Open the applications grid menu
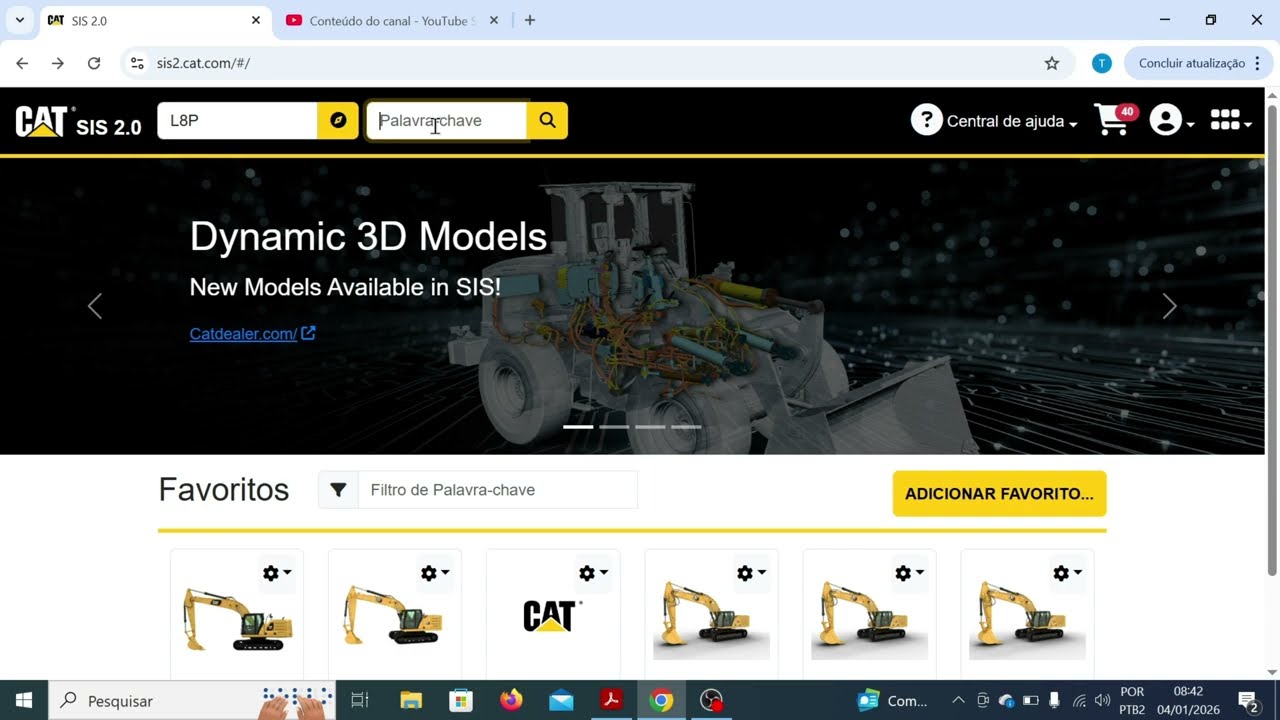This screenshot has height=720, width=1280. 1230,121
